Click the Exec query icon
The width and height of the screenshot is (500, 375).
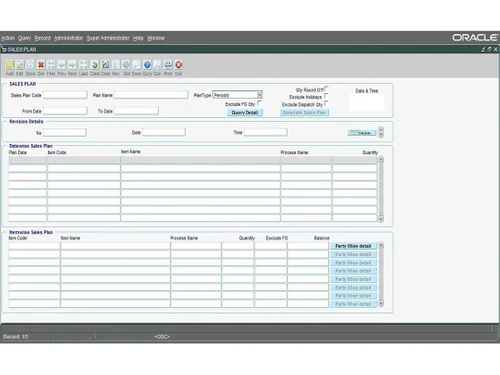137,65
